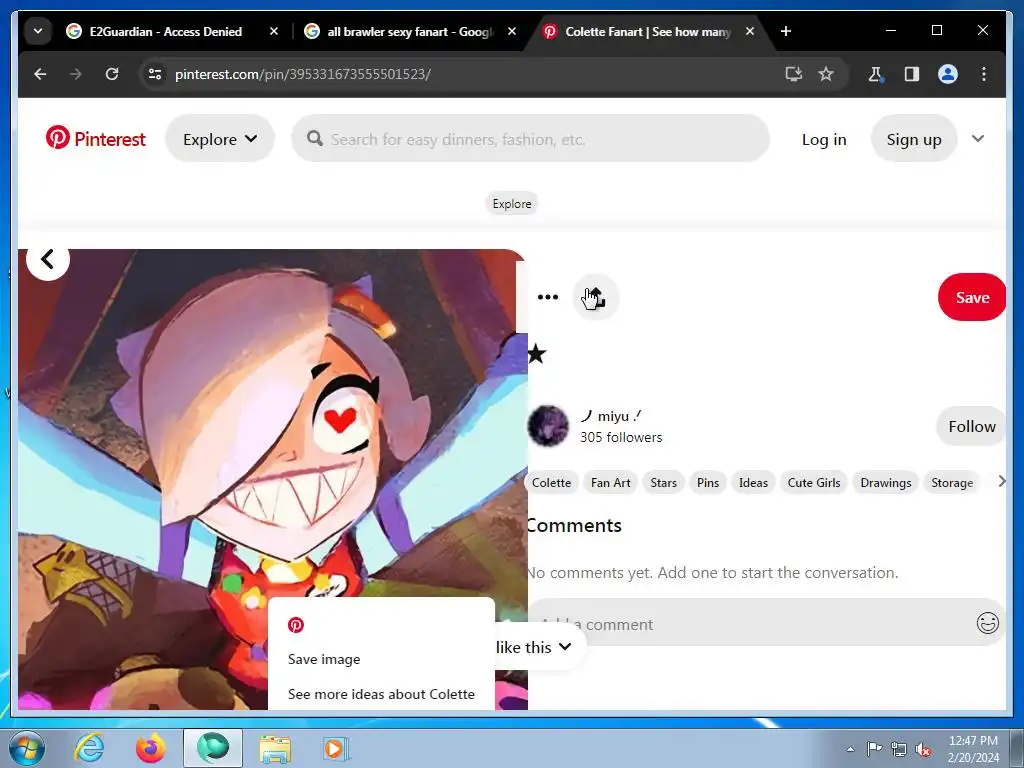The image size is (1024, 768).
Task: Open the media player taskbar icon
Action: point(336,748)
